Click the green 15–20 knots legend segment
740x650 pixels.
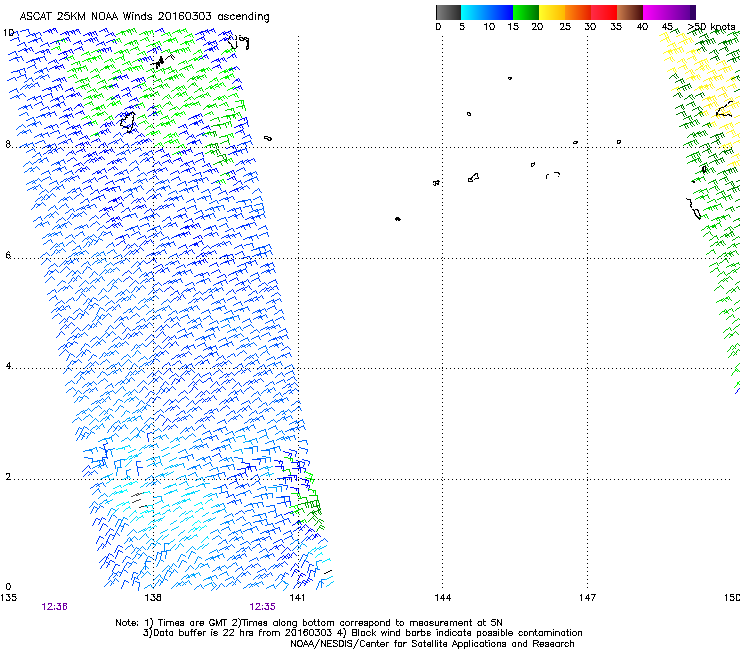click(526, 12)
